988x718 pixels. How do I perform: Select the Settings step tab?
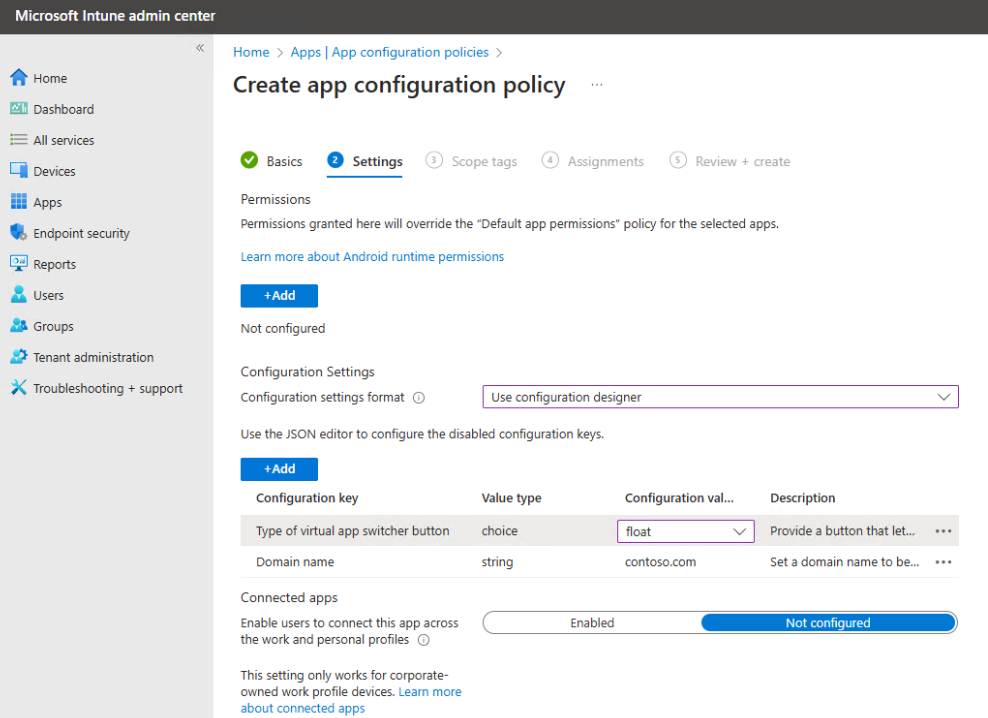click(365, 161)
